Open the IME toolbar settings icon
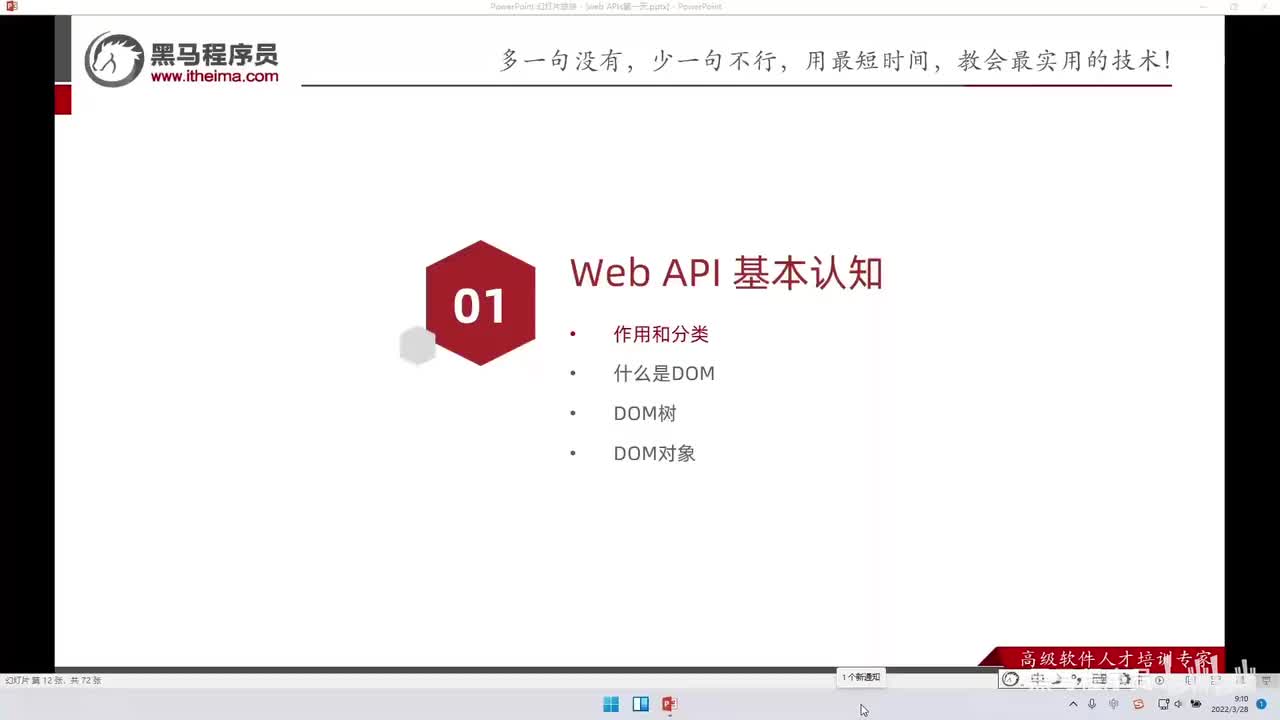1280x720 pixels. pyautogui.click(x=1124, y=679)
